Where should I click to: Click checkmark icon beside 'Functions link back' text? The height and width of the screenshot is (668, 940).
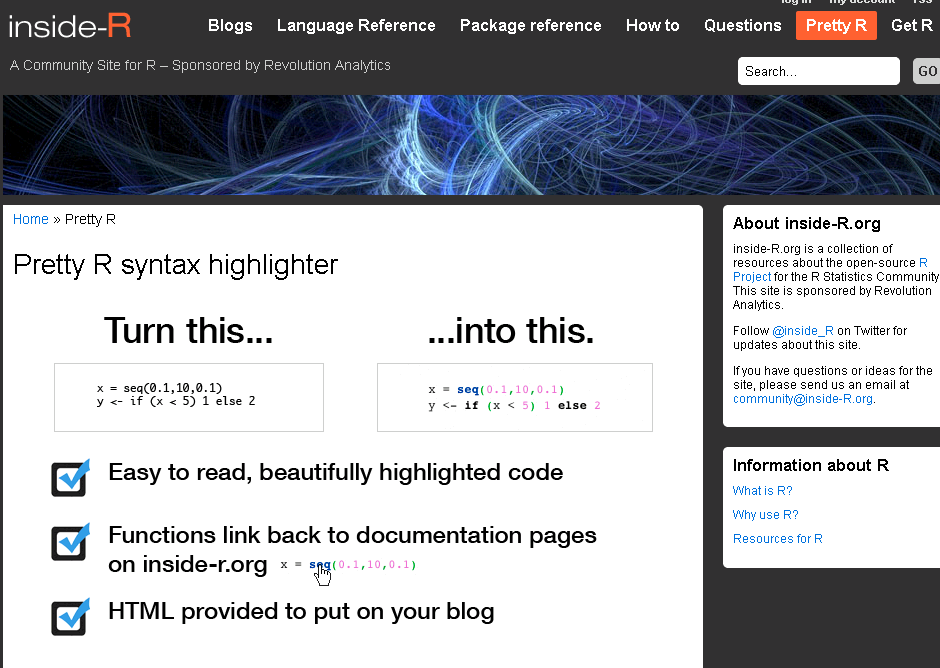coord(70,542)
